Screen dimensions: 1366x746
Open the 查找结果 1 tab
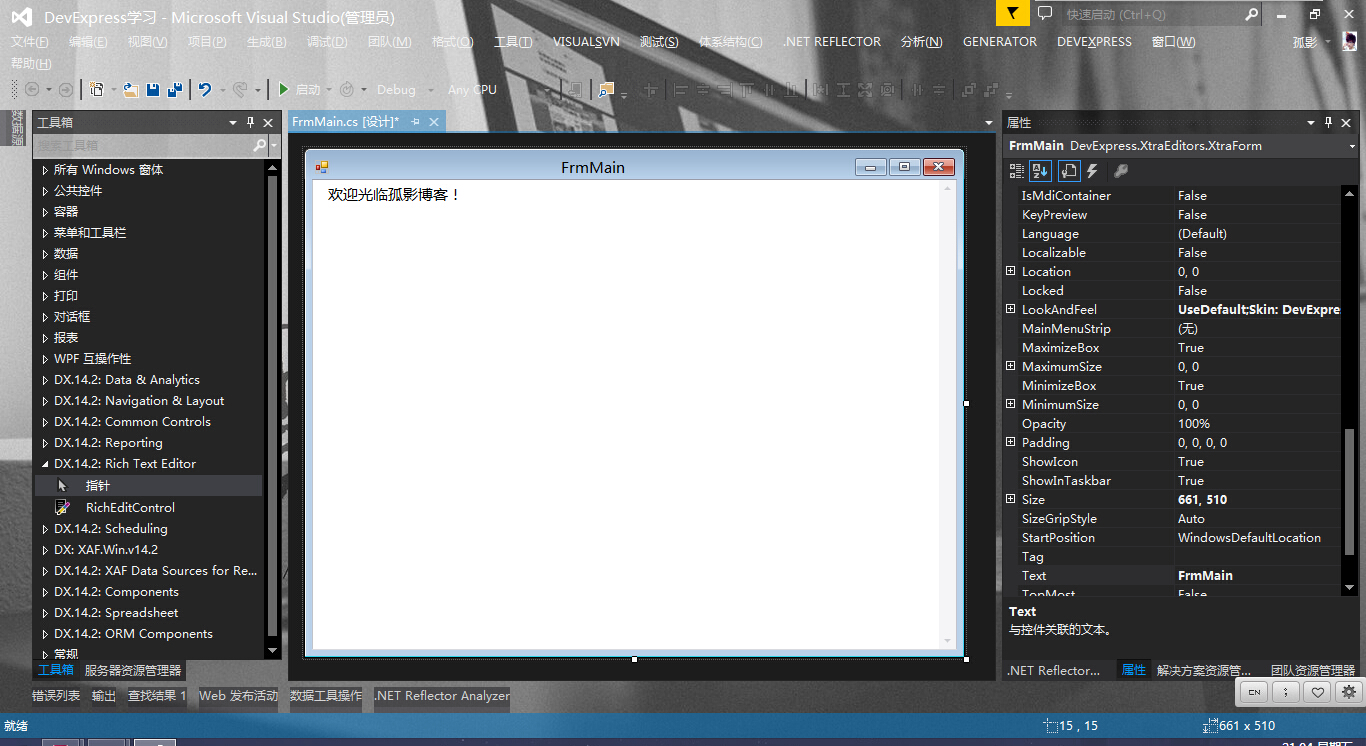coord(157,695)
